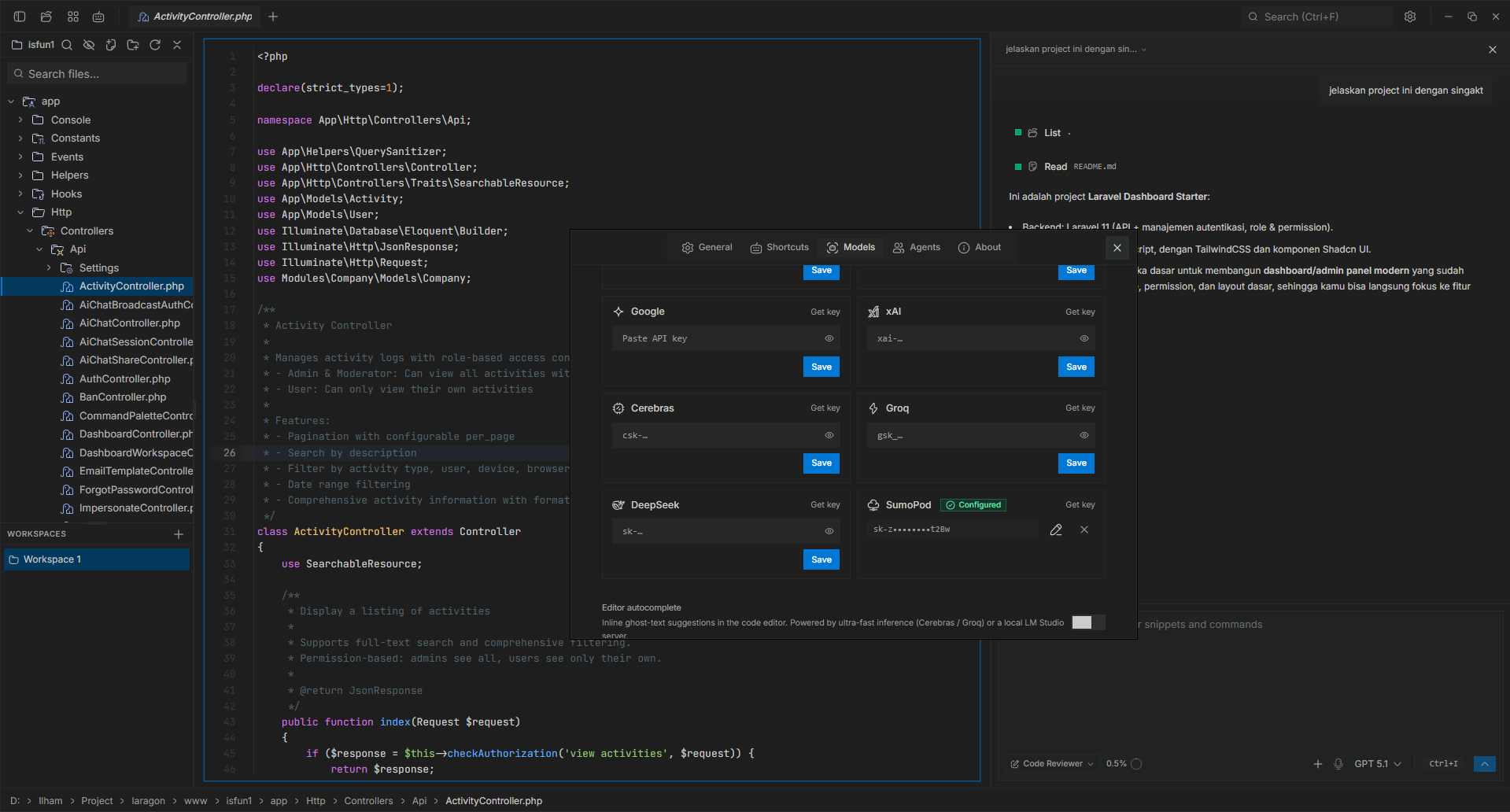Add a new editor tab with plus
The height and width of the screenshot is (812, 1510).
click(x=273, y=17)
